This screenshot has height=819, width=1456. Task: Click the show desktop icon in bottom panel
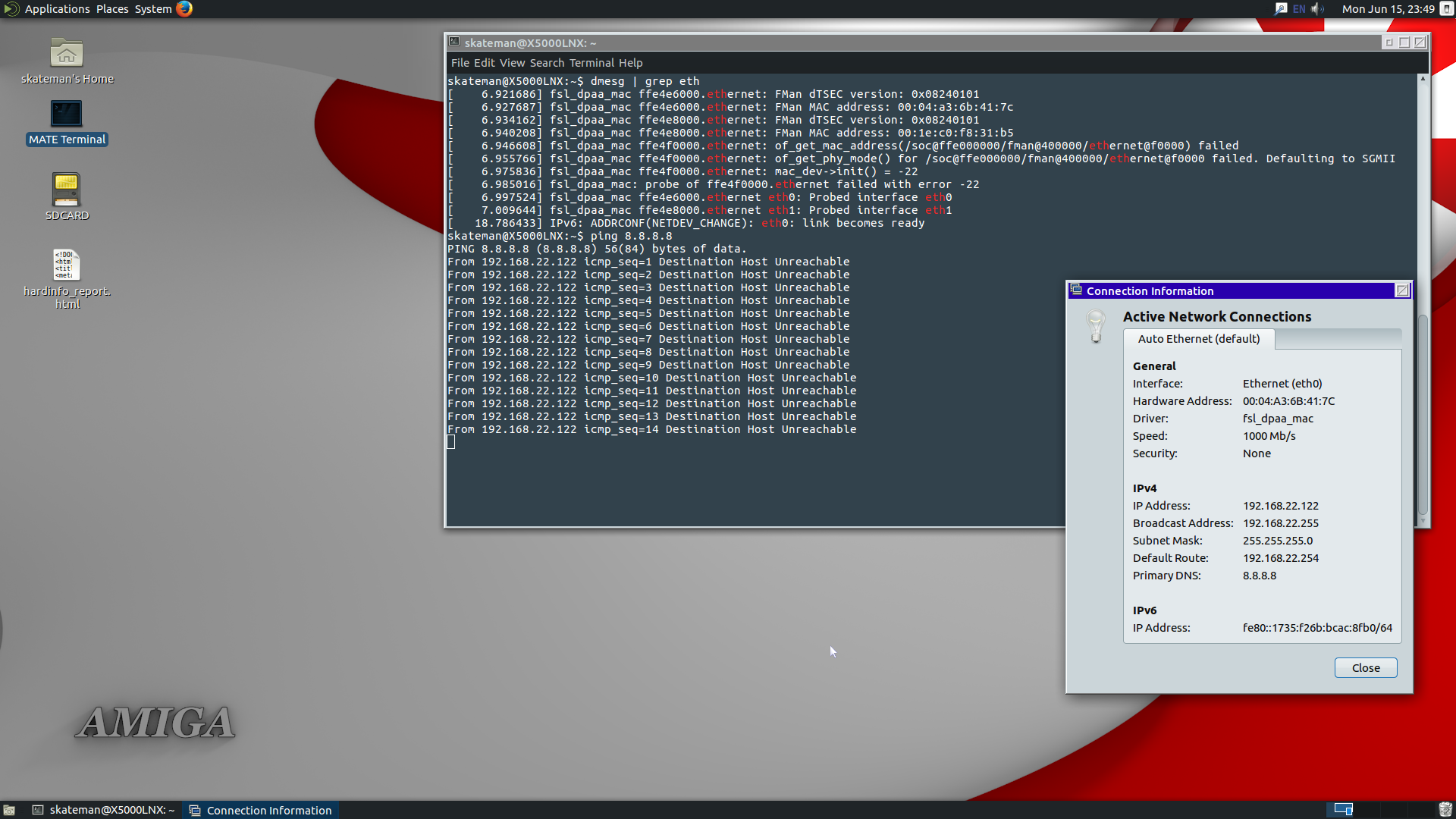[9, 810]
